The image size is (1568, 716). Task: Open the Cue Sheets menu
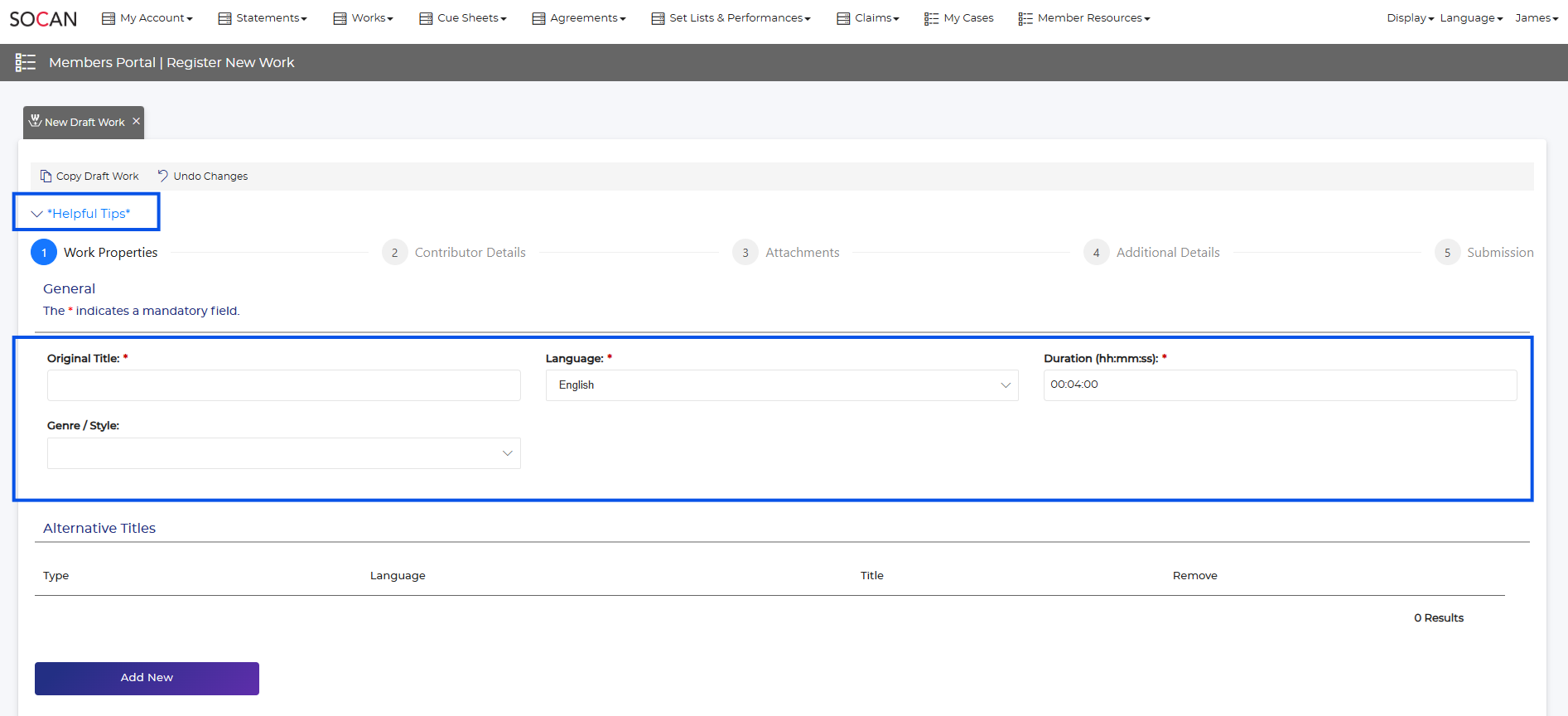click(x=463, y=18)
